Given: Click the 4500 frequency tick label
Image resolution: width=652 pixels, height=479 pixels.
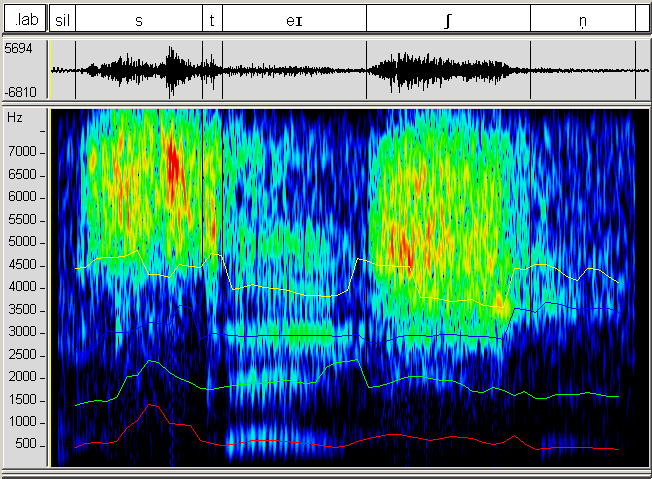Looking at the screenshot, I should coord(23,264).
